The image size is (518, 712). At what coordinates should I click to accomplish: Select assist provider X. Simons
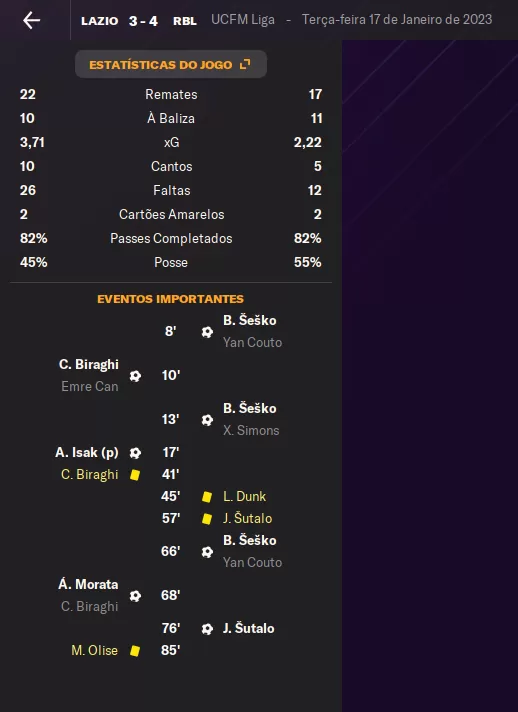(x=251, y=430)
